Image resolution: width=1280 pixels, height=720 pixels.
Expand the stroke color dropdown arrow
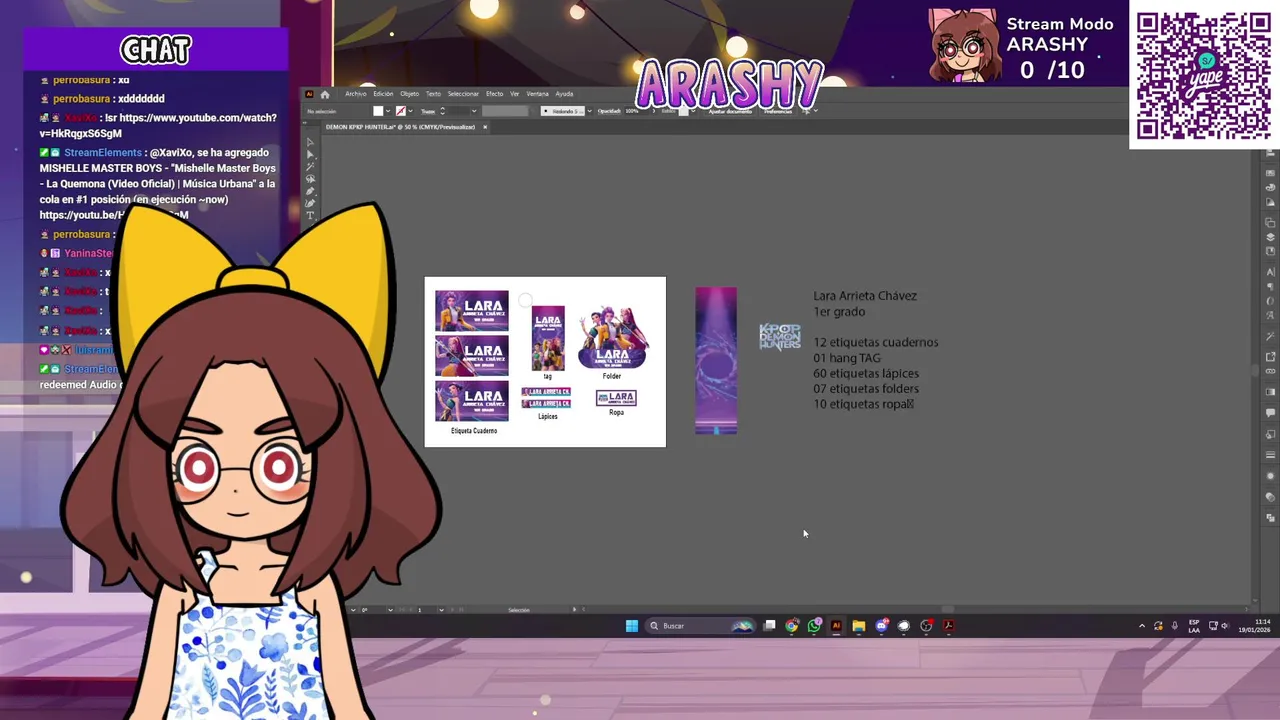[x=410, y=111]
